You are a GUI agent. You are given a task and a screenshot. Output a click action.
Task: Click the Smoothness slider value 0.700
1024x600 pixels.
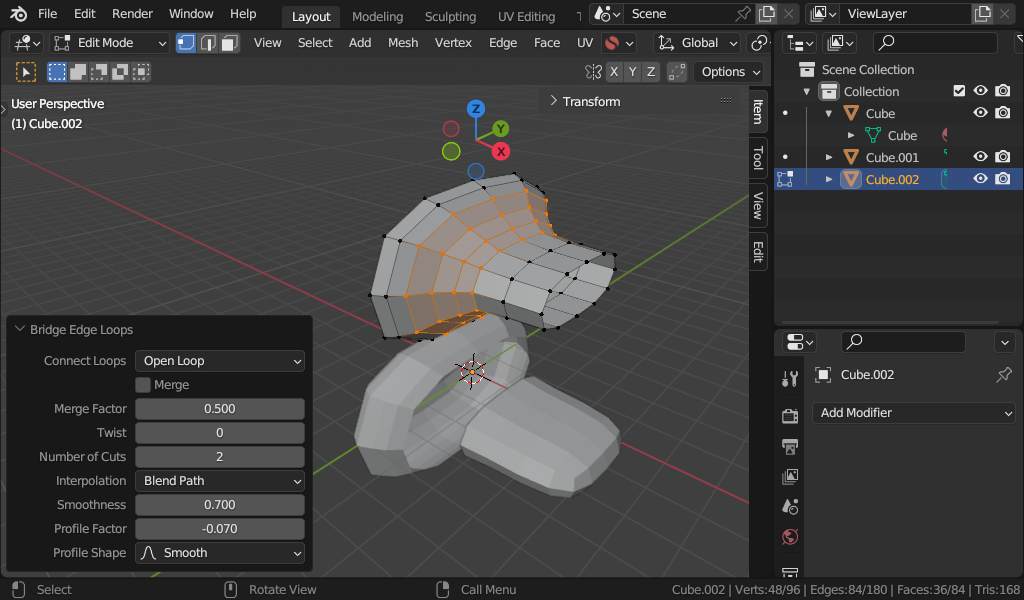tap(219, 505)
